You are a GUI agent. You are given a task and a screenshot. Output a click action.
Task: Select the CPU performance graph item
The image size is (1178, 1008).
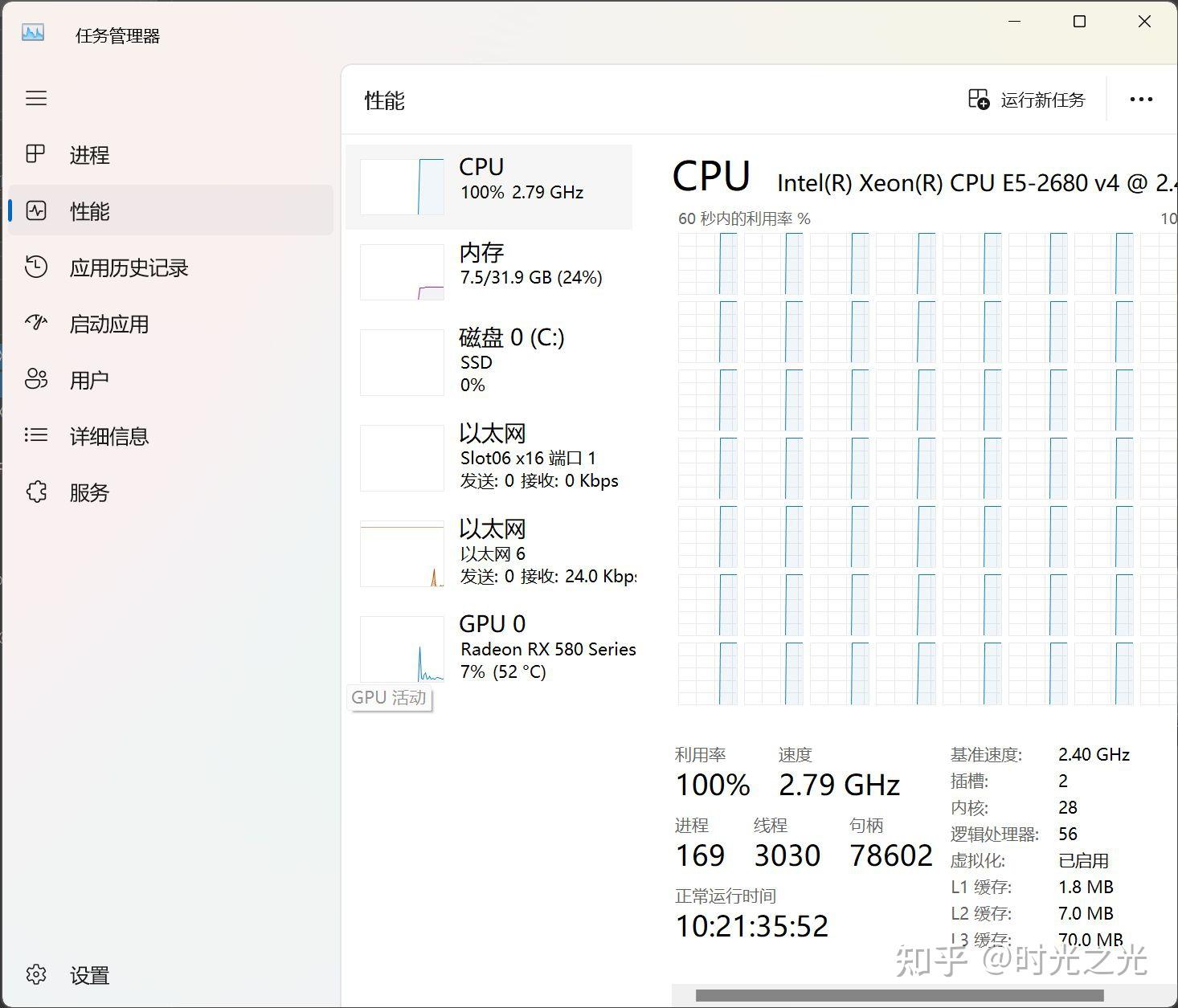tap(489, 186)
